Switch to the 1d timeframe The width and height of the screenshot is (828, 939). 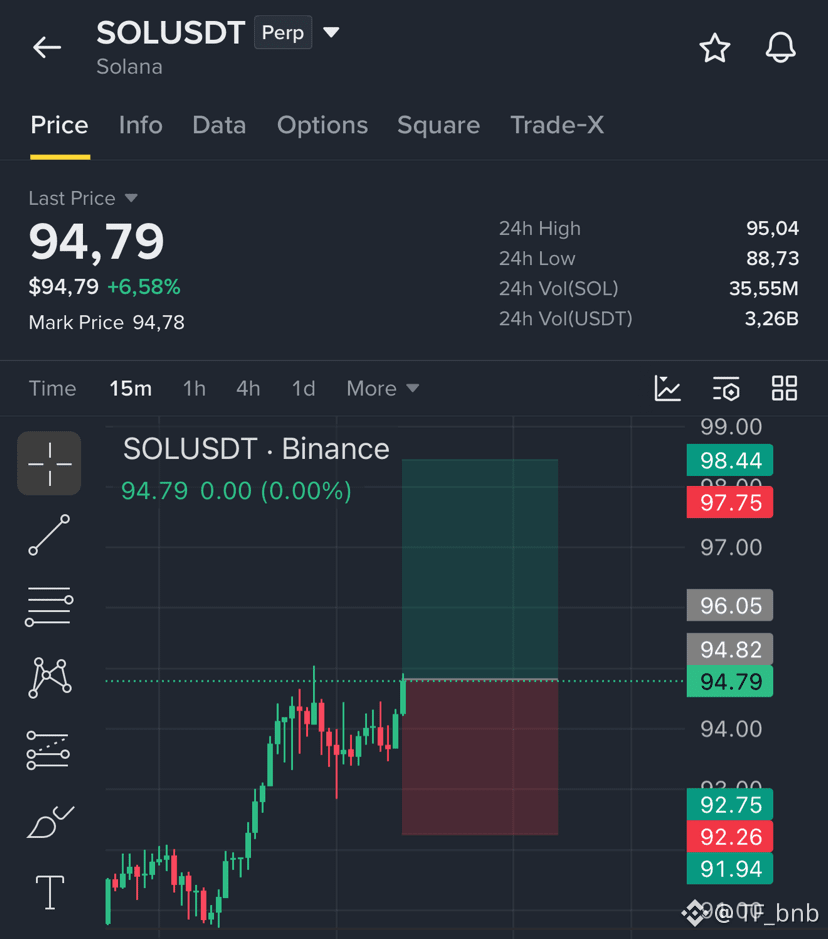[x=303, y=389]
